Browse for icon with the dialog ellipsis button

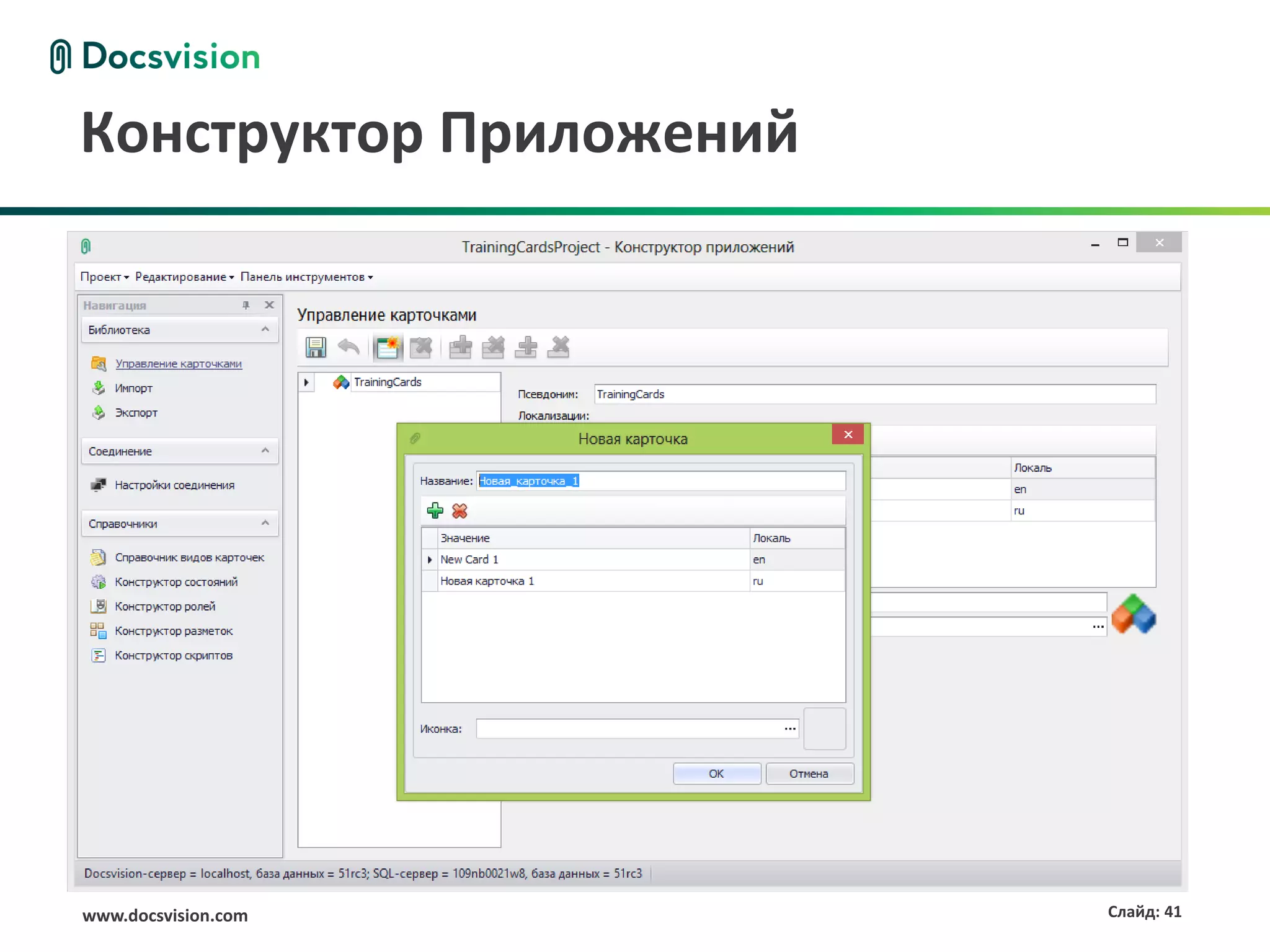pyautogui.click(x=790, y=729)
